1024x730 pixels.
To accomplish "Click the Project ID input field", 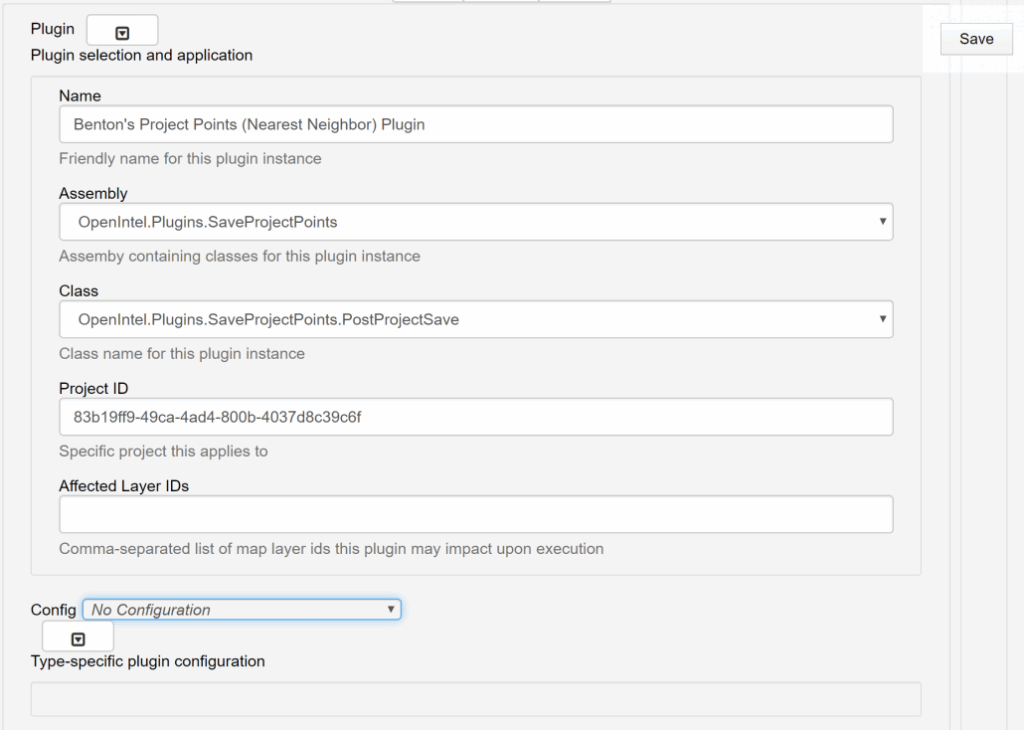I will [x=475, y=417].
